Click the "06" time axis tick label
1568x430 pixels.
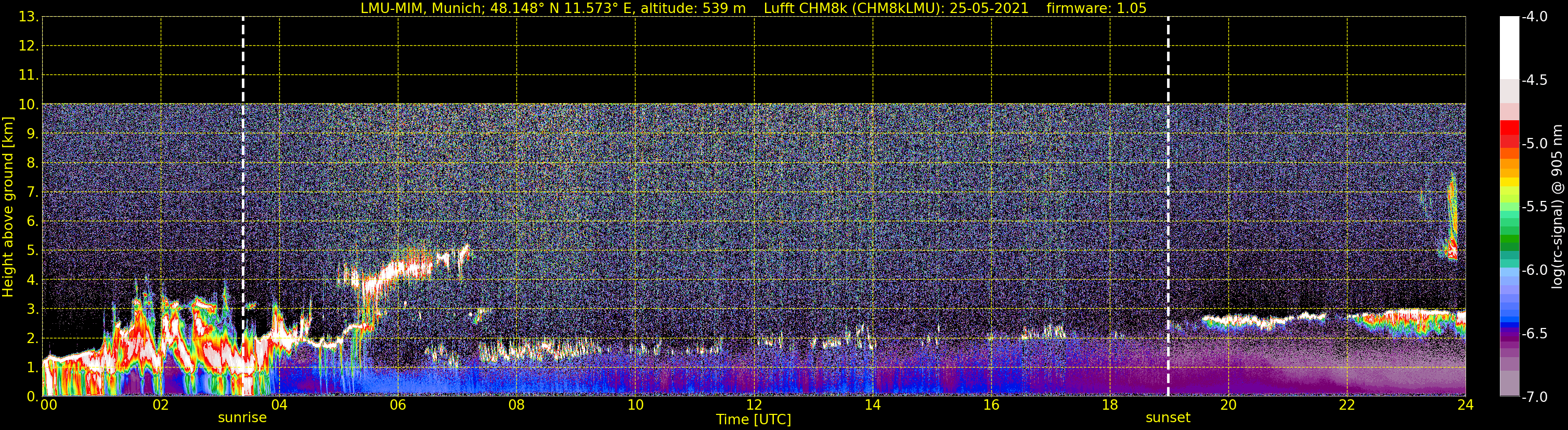pyautogui.click(x=398, y=405)
